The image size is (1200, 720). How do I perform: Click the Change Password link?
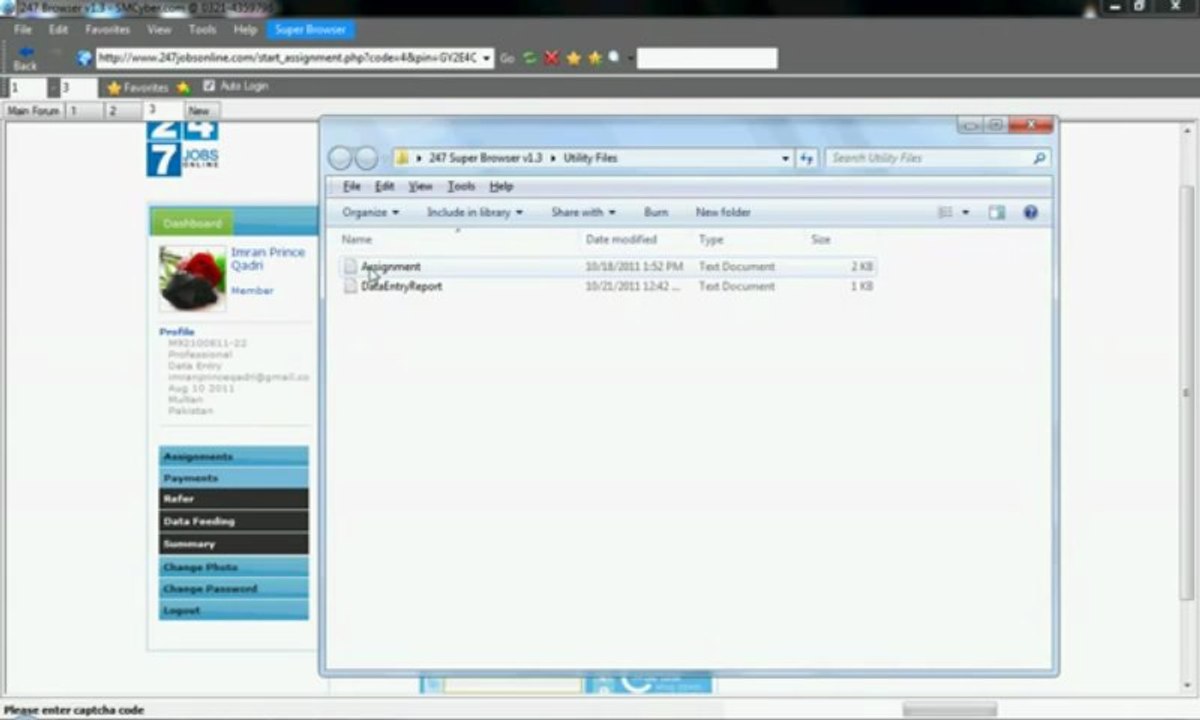[234, 589]
